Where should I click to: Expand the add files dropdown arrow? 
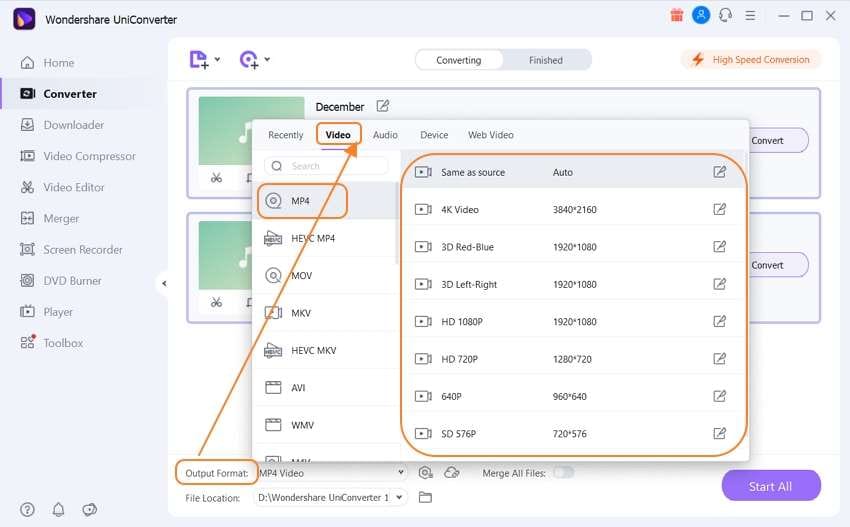tap(217, 59)
